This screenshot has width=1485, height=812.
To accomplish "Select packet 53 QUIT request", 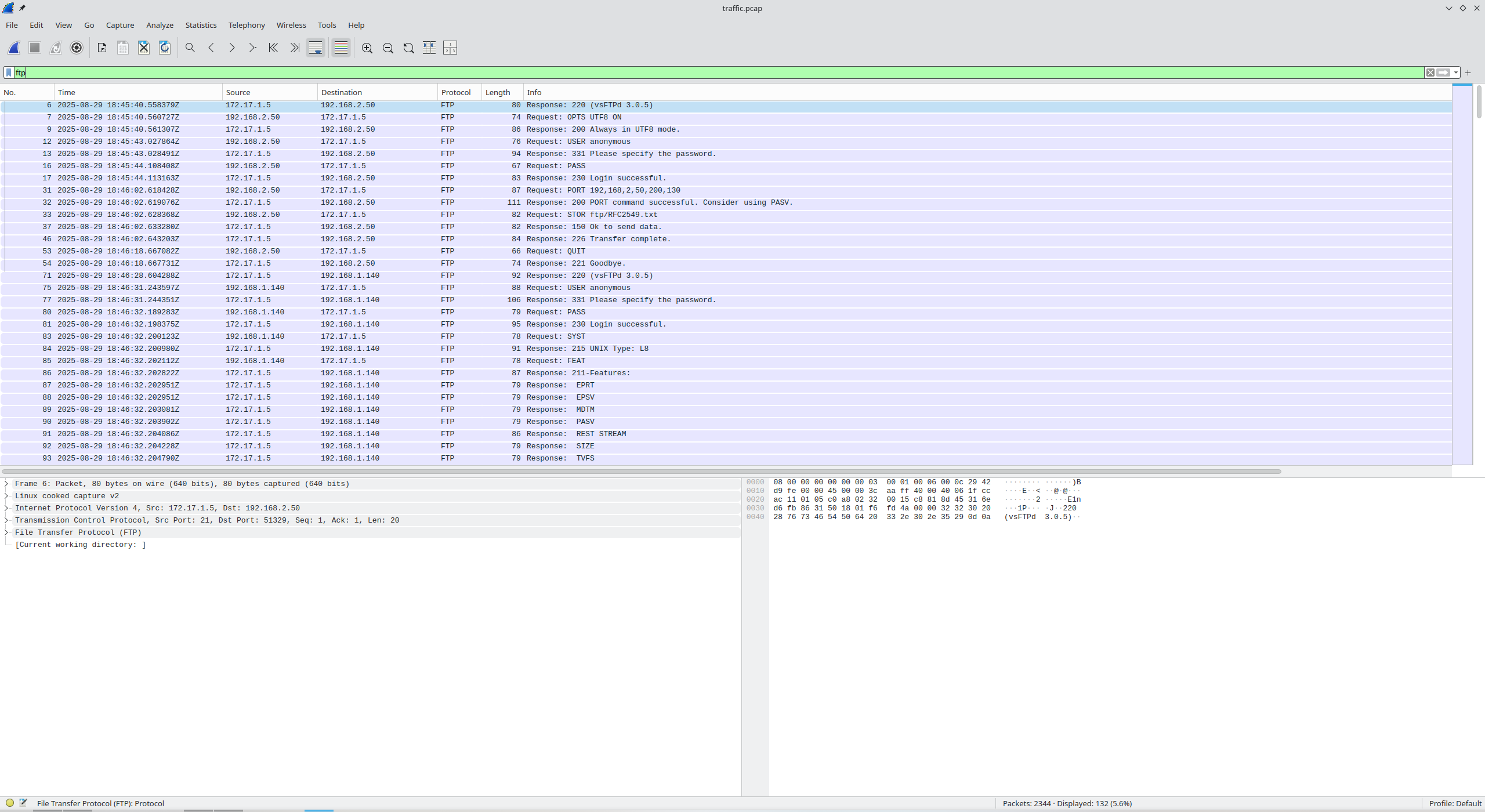I will (726, 251).
